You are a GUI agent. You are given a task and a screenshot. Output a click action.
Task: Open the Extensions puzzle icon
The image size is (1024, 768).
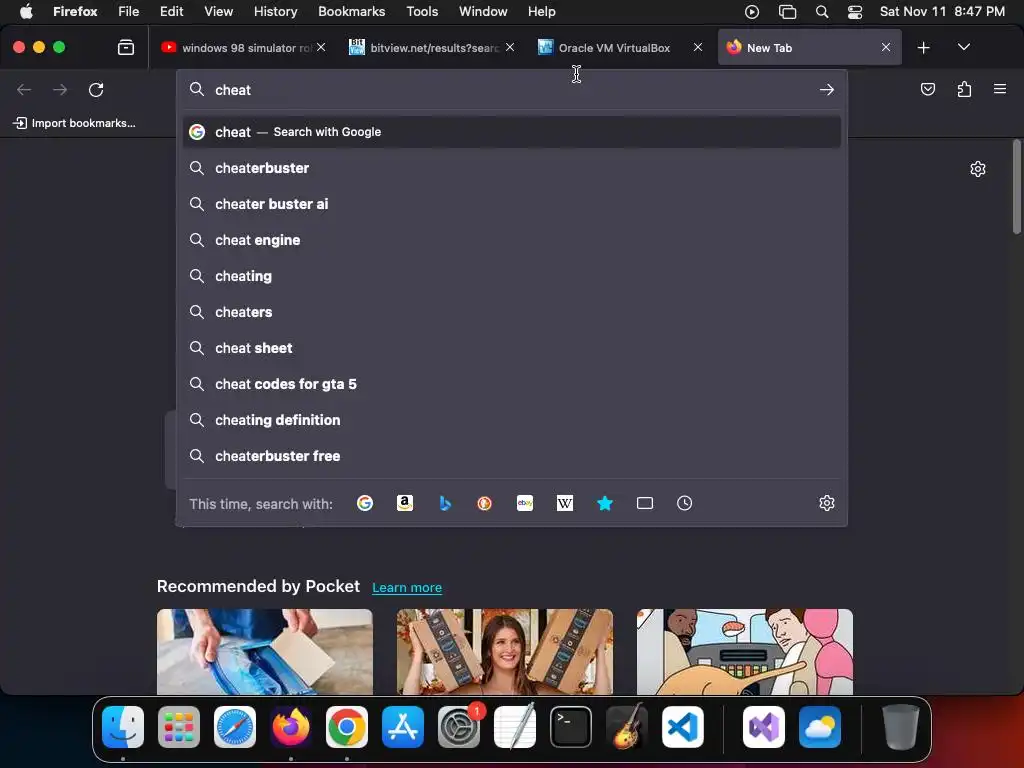[x=965, y=89]
